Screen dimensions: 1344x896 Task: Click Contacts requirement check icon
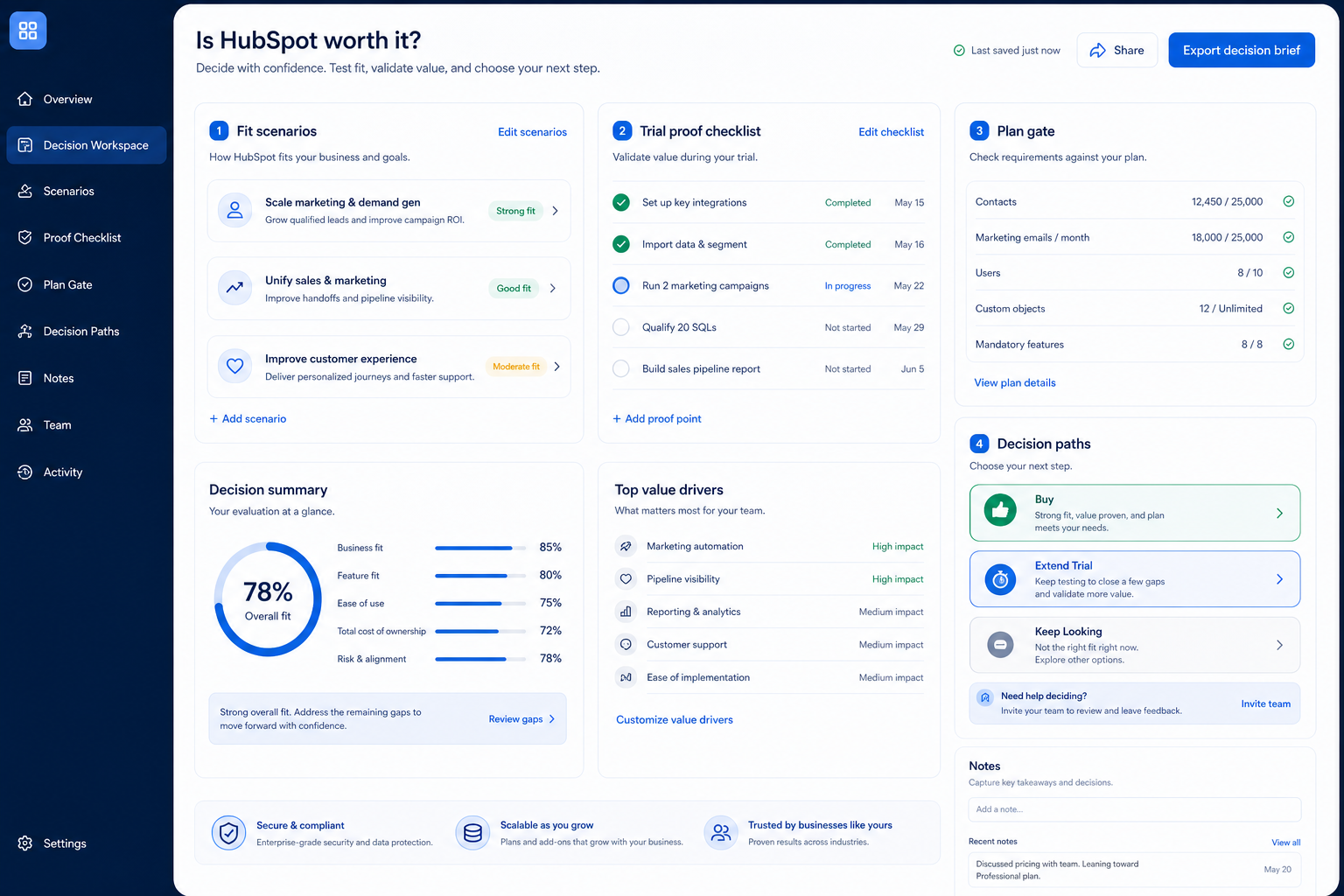click(1289, 201)
